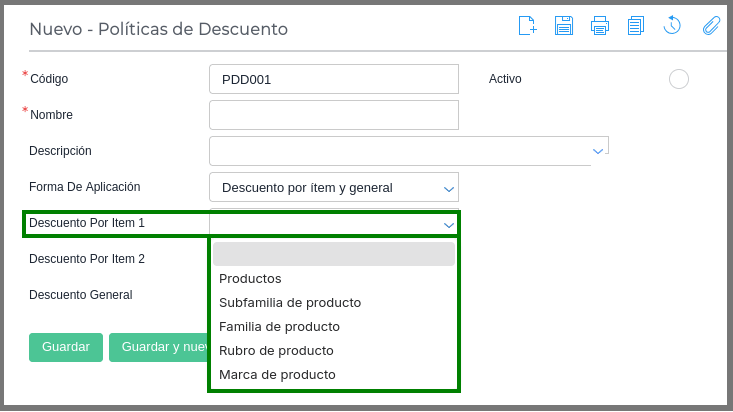Click the paperclip attachment icon
This screenshot has width=733, height=412.
click(x=711, y=26)
